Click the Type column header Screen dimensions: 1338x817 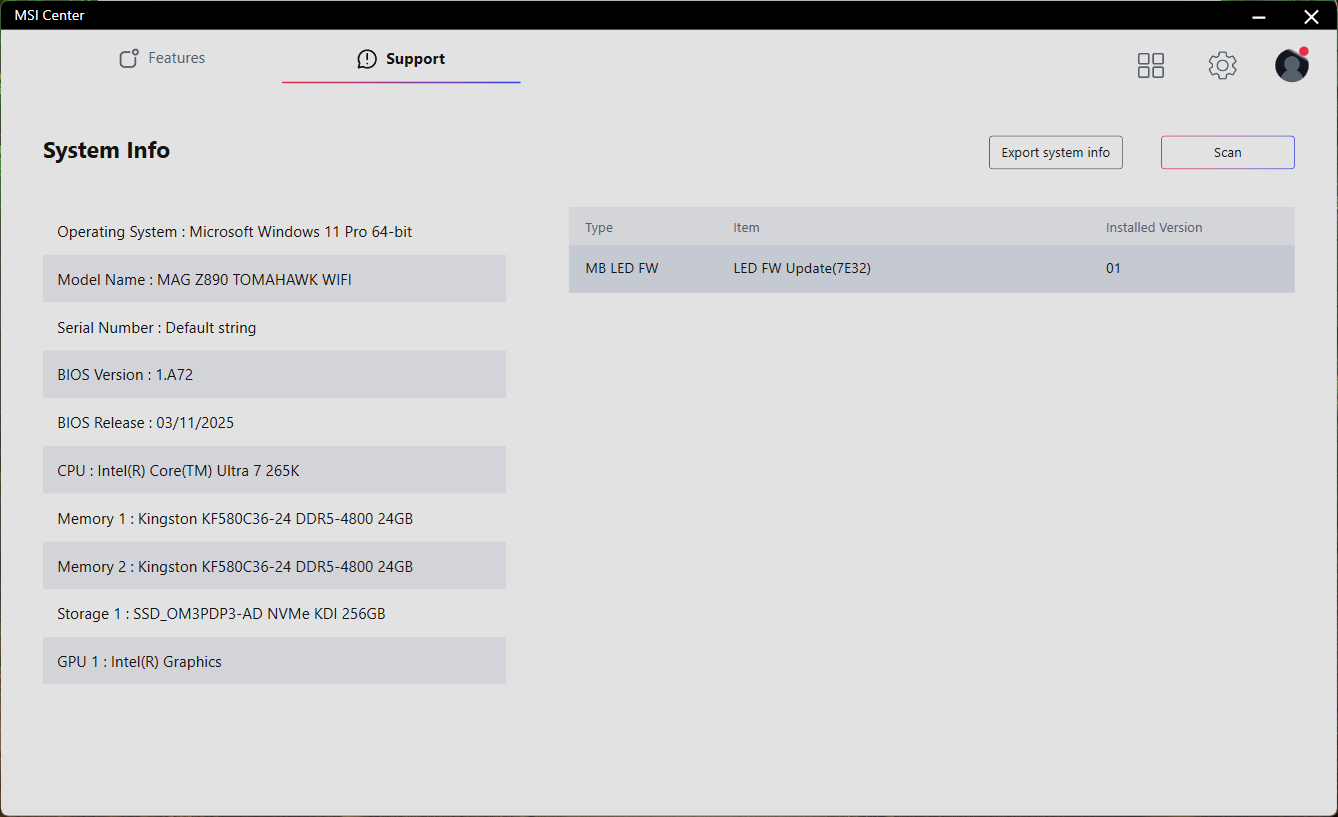coord(599,227)
